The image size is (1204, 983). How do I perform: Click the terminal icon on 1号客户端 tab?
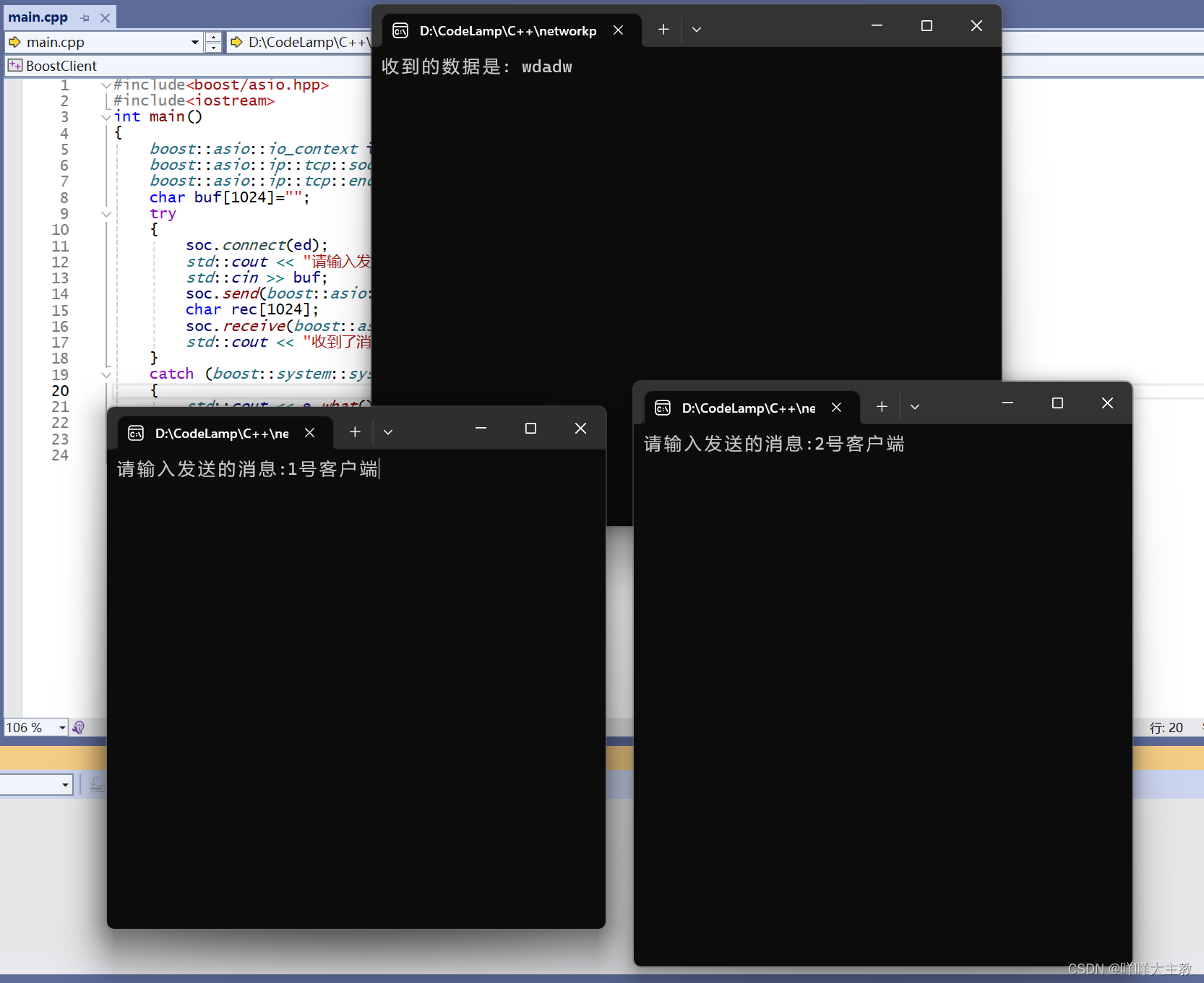click(x=136, y=433)
